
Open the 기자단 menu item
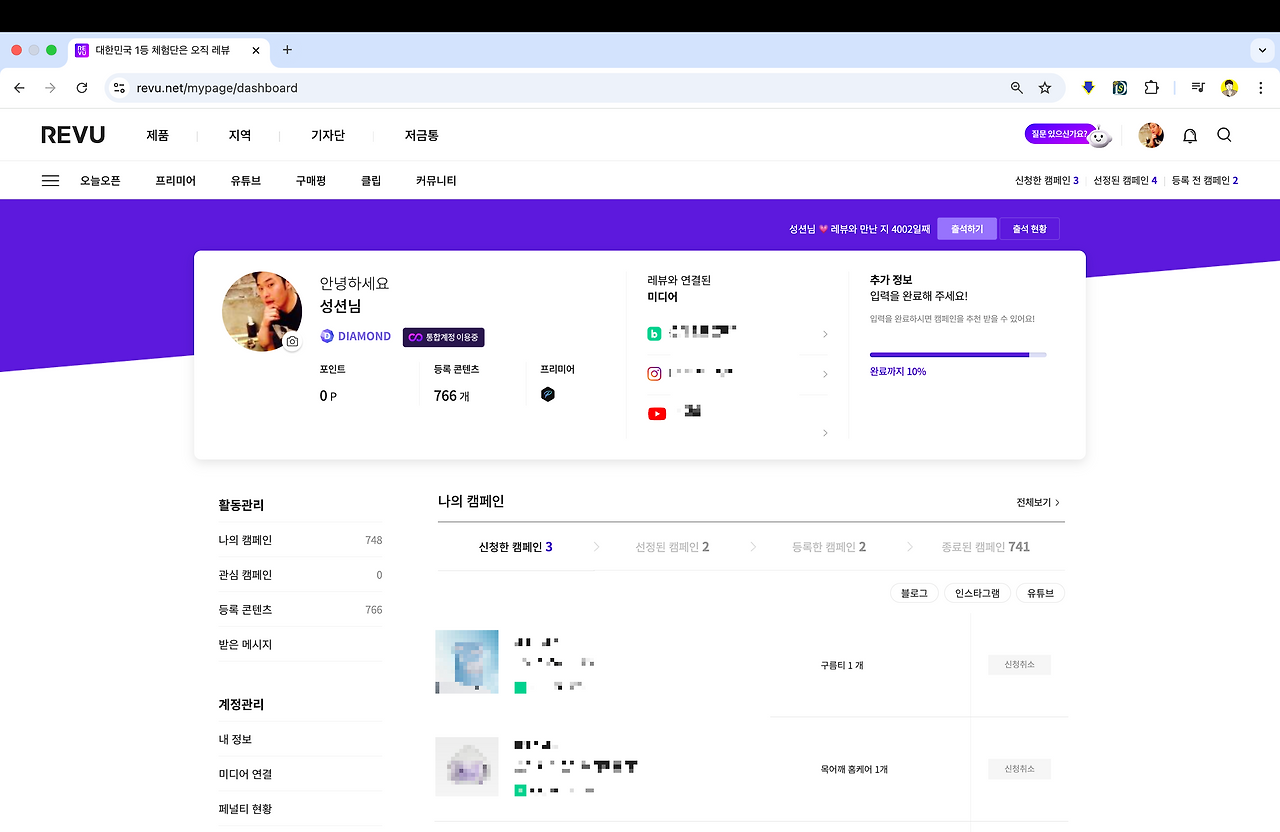coord(330,134)
